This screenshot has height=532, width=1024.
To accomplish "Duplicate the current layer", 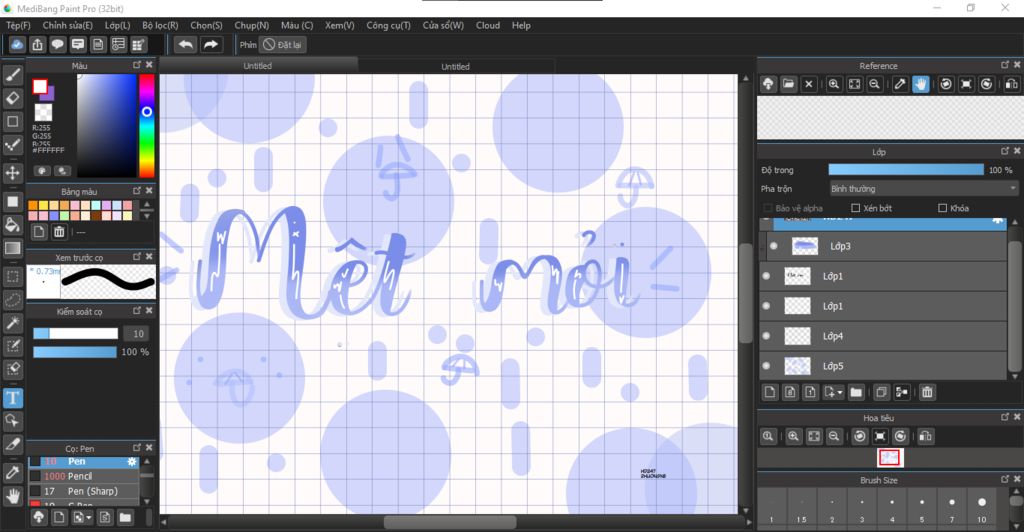I will click(881, 392).
